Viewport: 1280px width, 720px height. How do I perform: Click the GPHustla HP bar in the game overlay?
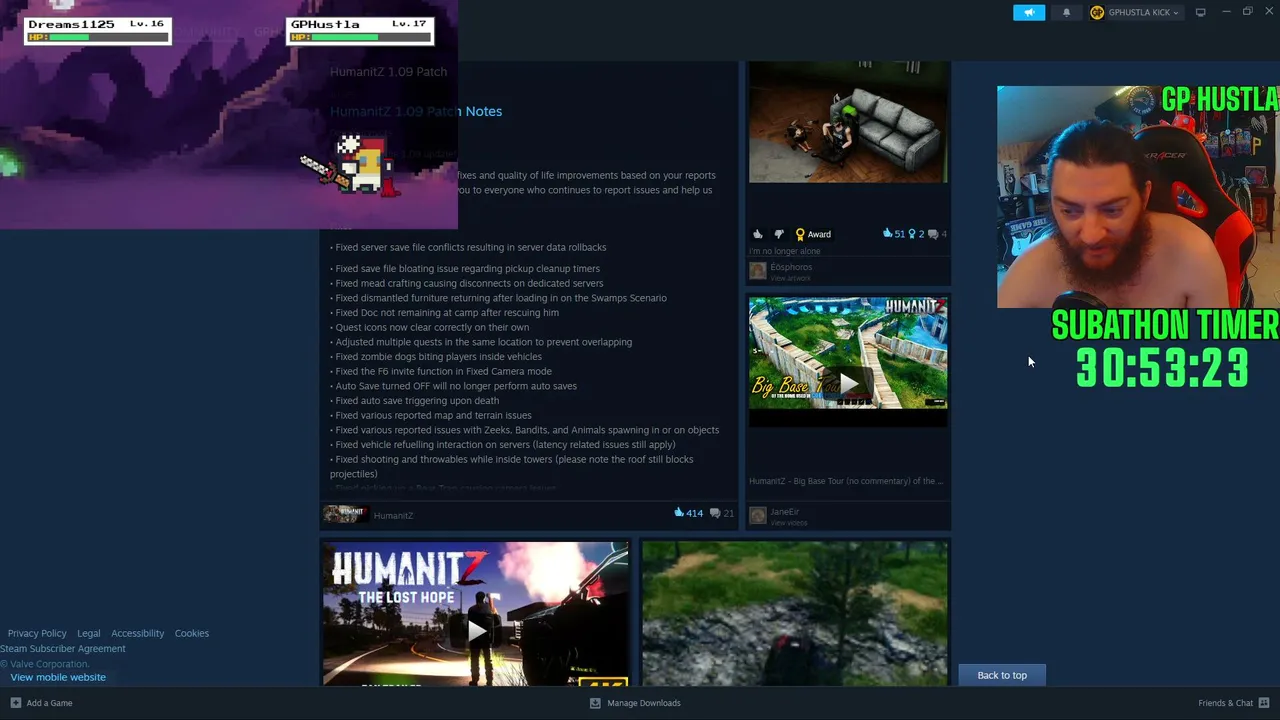tap(359, 37)
